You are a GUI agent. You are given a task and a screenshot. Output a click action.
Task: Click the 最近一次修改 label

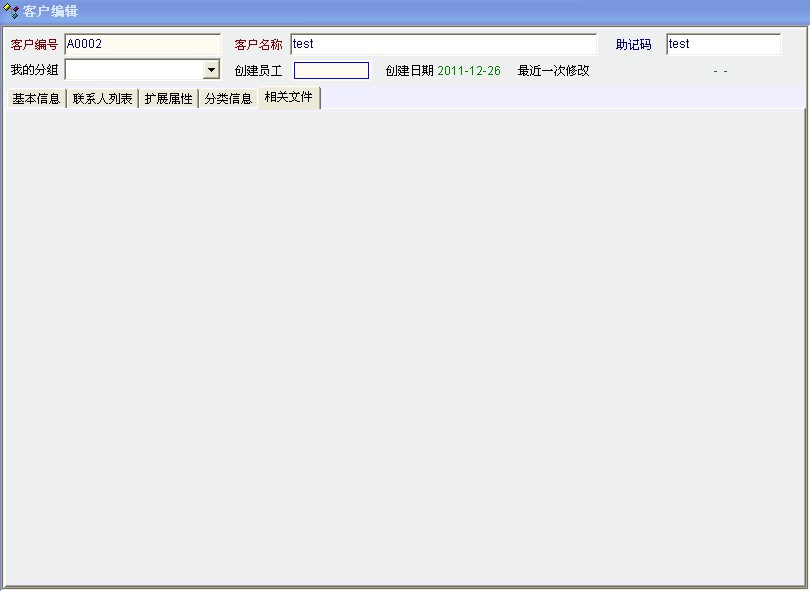click(x=553, y=71)
